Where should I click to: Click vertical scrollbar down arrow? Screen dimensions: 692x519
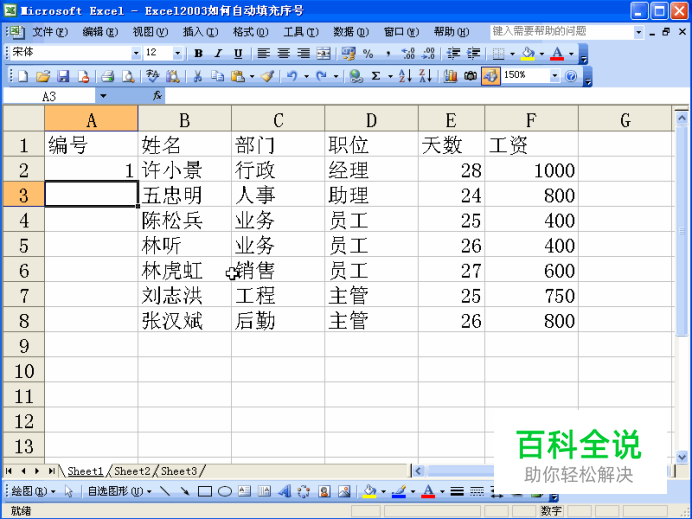click(682, 457)
